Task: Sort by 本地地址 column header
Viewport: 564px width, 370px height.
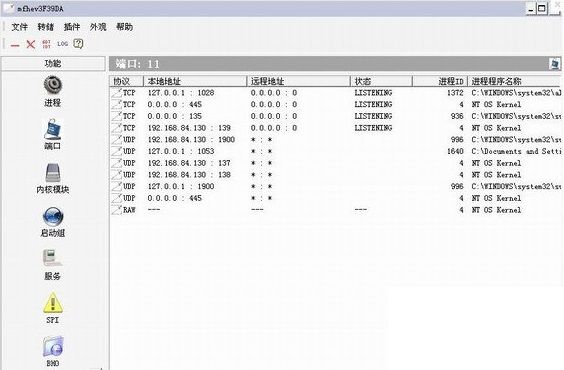Action: [x=195, y=81]
